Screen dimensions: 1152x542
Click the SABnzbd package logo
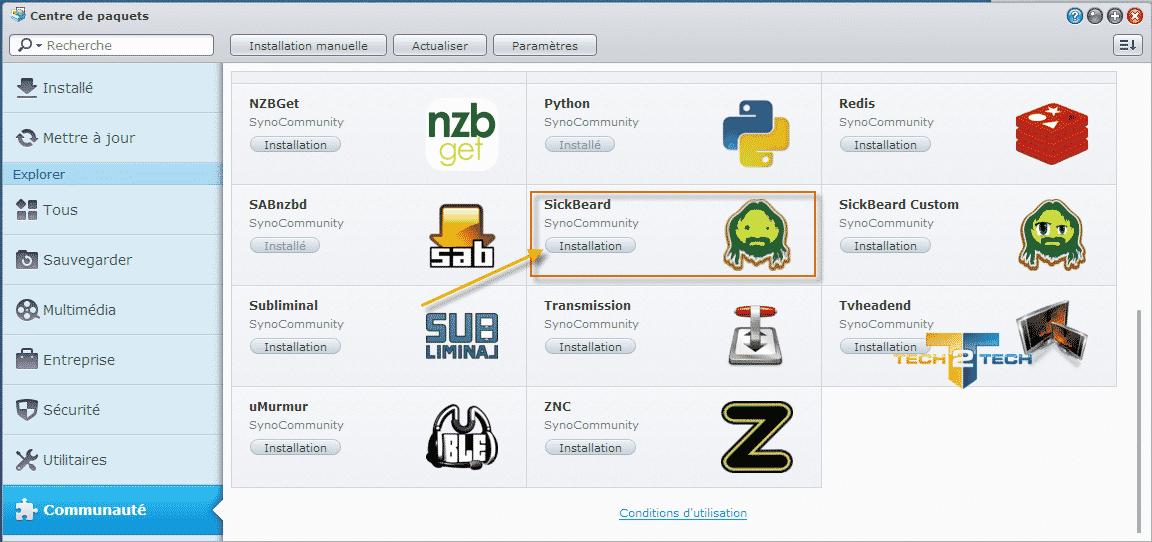(x=462, y=235)
